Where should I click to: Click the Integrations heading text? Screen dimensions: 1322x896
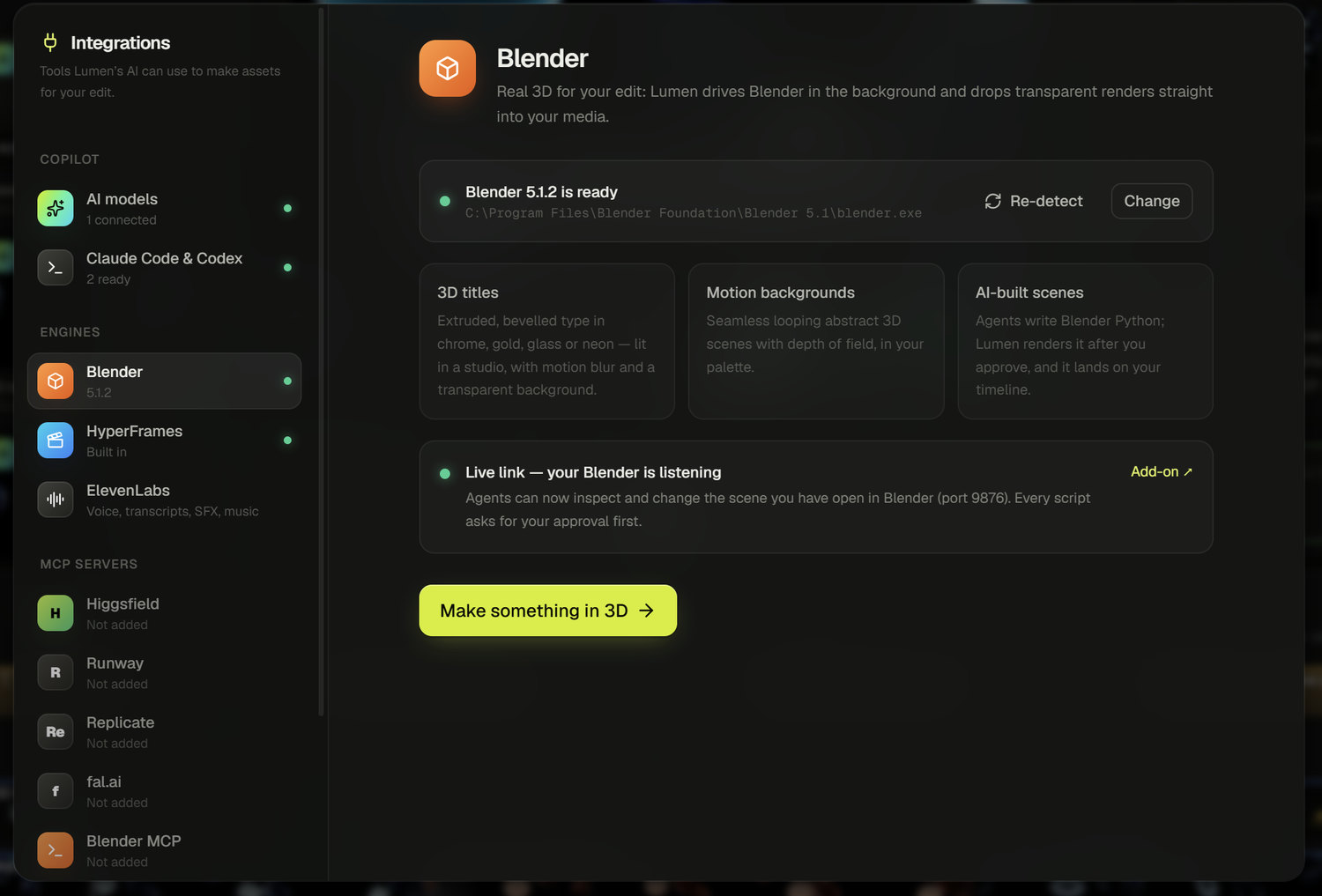121,42
